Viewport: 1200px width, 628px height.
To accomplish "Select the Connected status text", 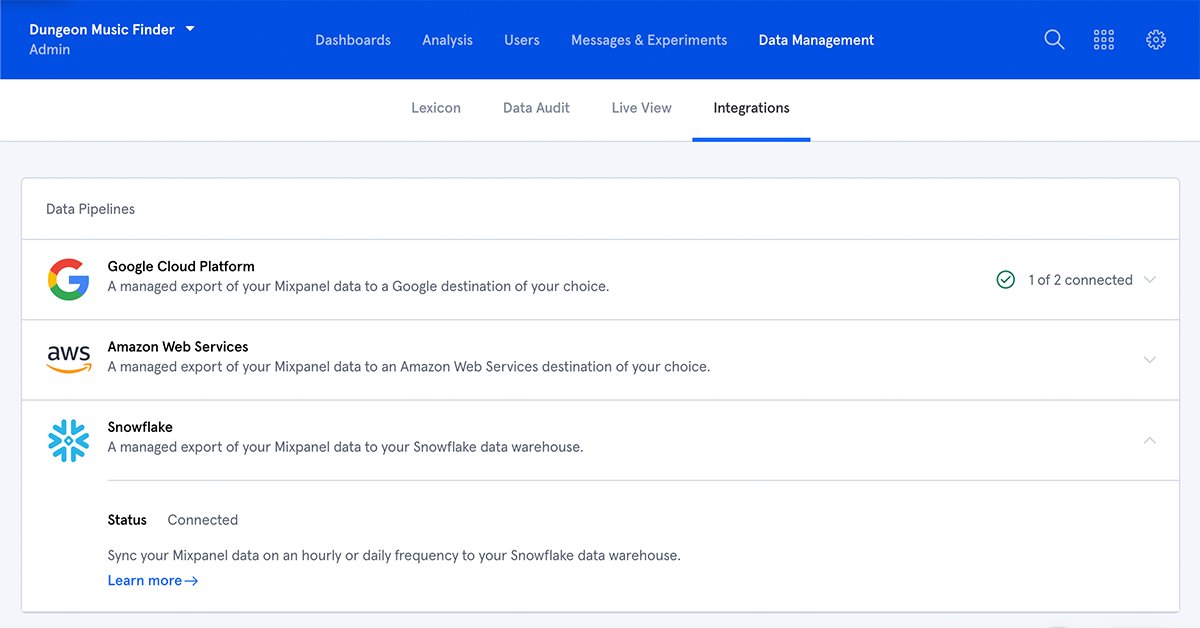I will pos(203,519).
